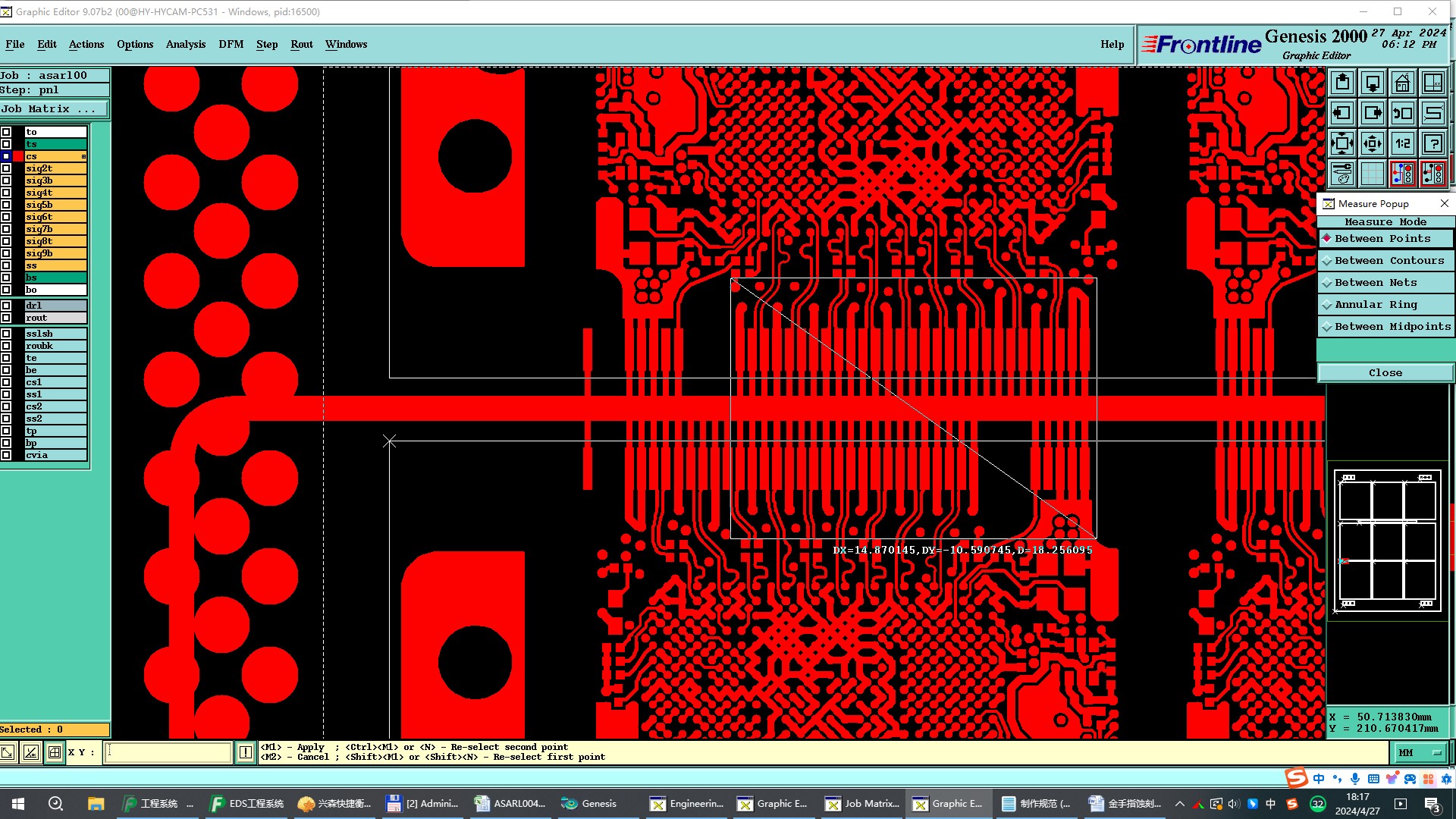1456x819 pixels.
Task: Click the exclamation execute icon
Action: click(246, 752)
